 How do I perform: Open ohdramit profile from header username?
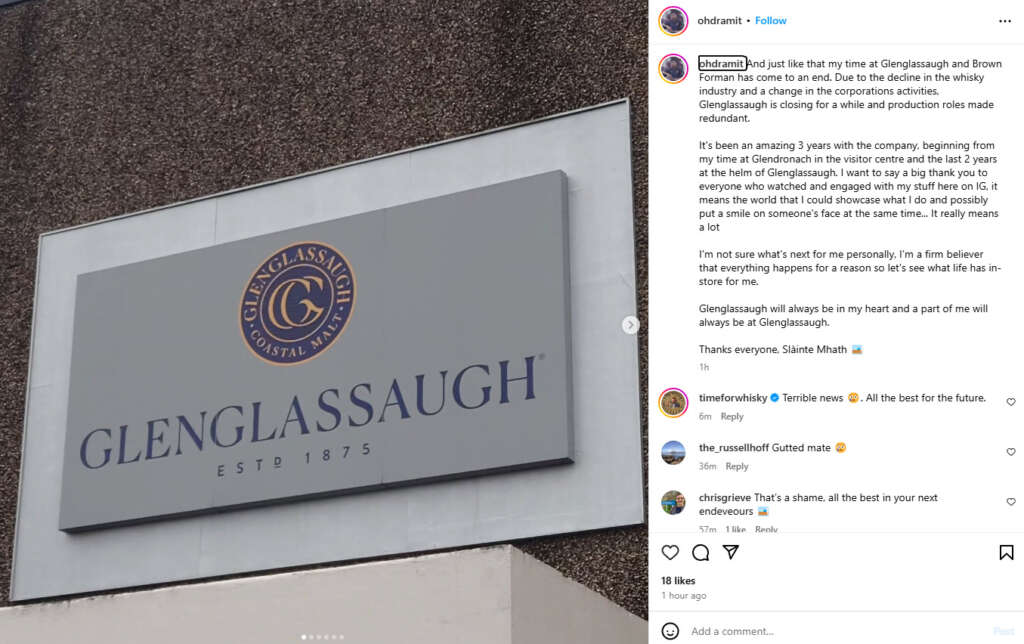pos(719,21)
